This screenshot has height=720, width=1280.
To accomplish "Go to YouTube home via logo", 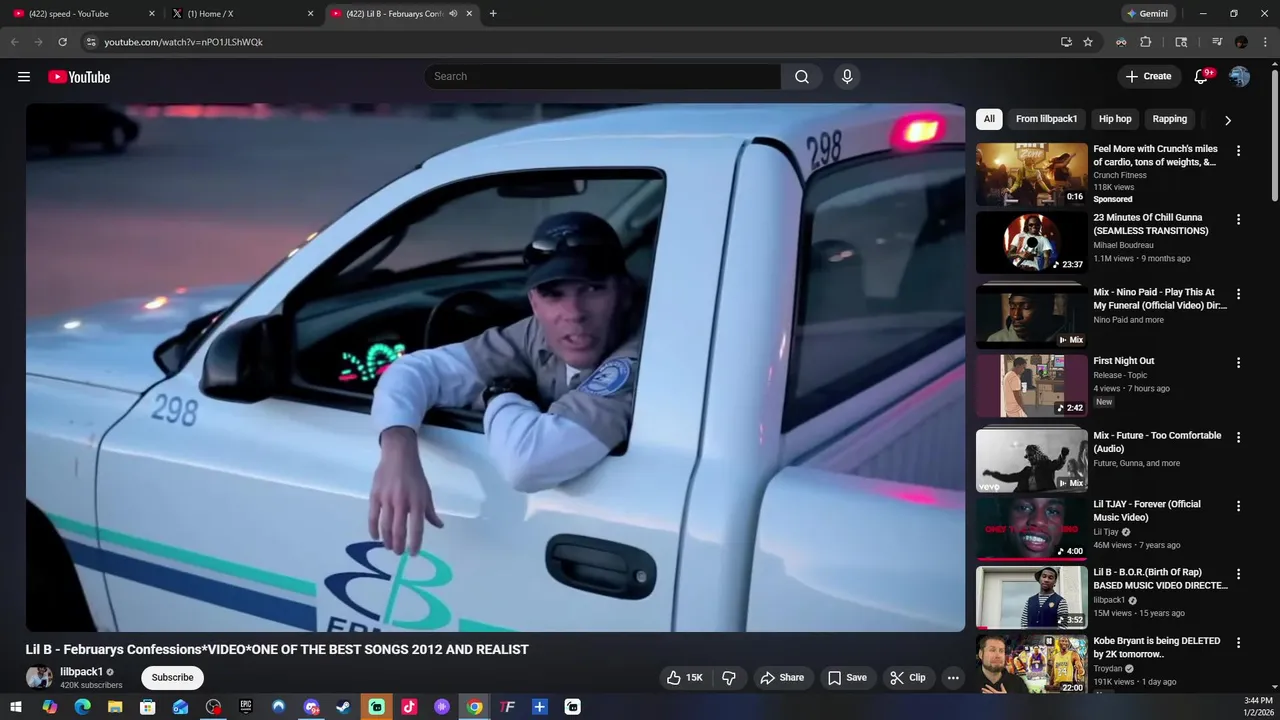I will tap(79, 77).
